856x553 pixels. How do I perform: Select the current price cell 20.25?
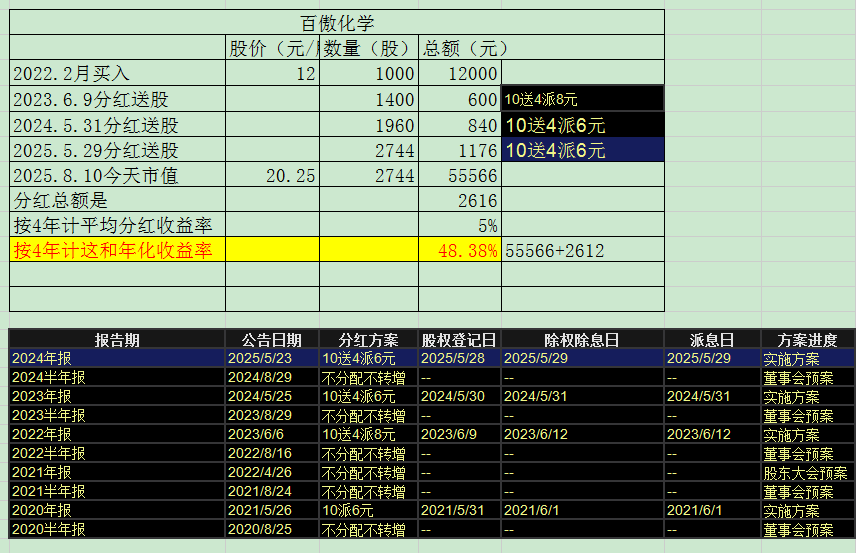272,175
